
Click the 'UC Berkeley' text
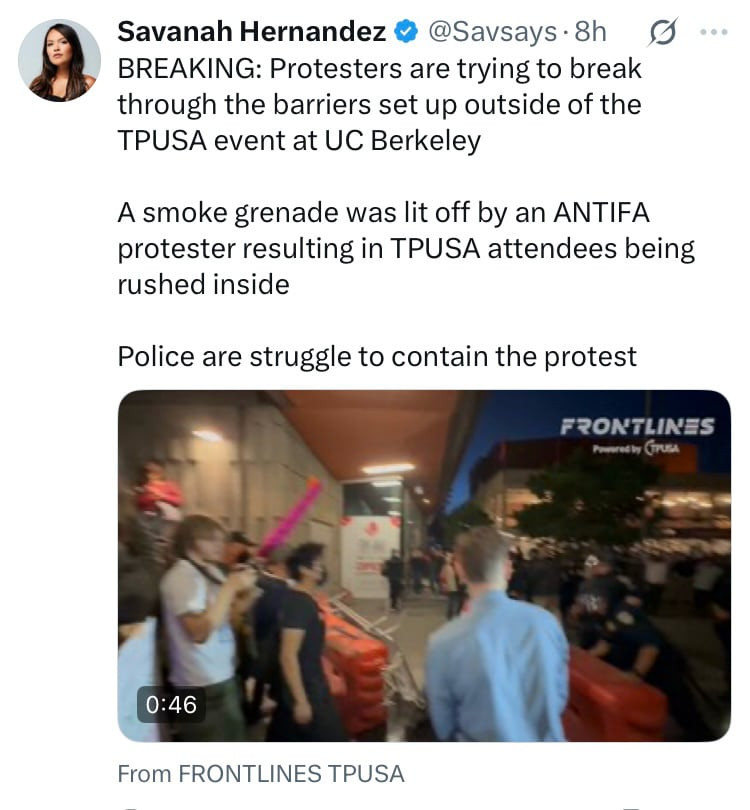point(402,141)
